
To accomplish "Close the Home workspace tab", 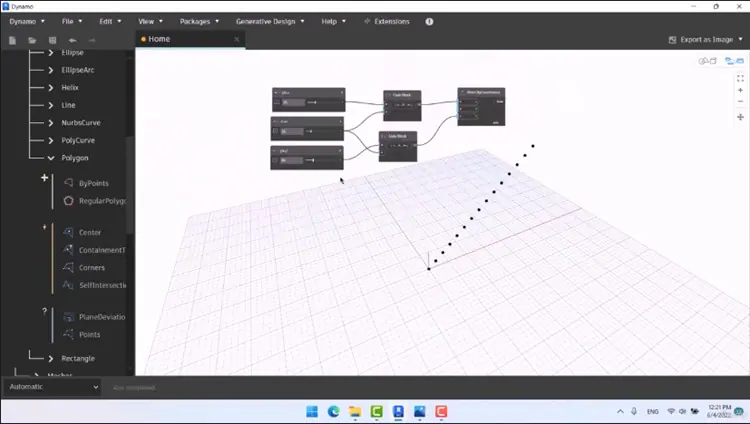I will (237, 39).
